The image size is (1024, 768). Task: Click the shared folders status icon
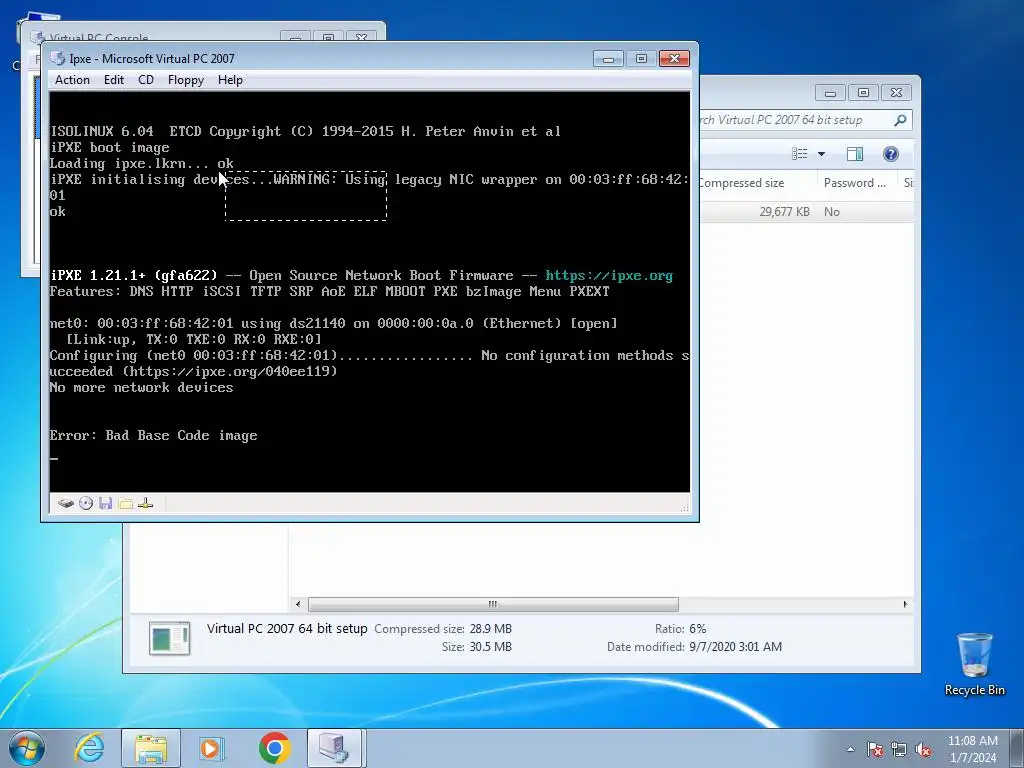[125, 504]
